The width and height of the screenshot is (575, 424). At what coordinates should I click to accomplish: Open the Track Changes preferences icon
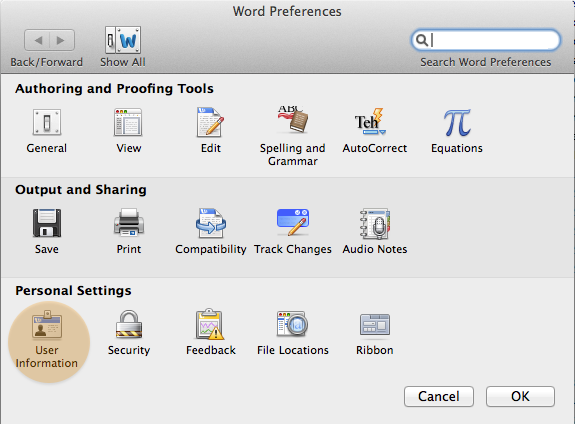[293, 222]
